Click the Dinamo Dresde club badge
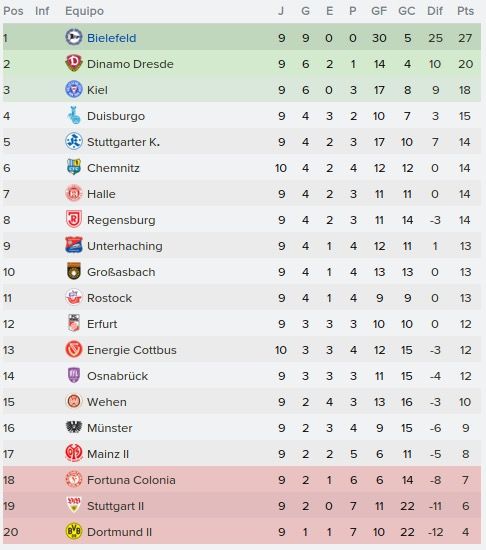This screenshot has height=550, width=486. (x=74, y=63)
